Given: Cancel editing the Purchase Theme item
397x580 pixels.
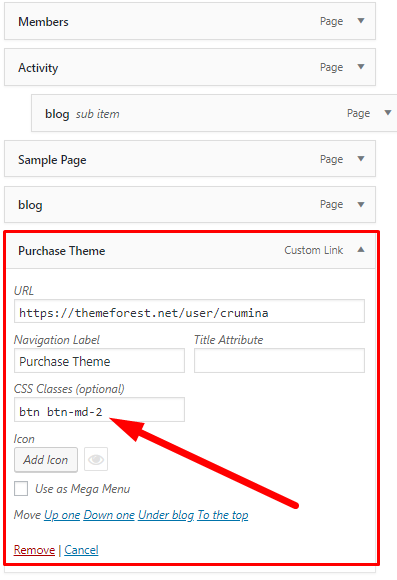Looking at the screenshot, I should (x=81, y=550).
